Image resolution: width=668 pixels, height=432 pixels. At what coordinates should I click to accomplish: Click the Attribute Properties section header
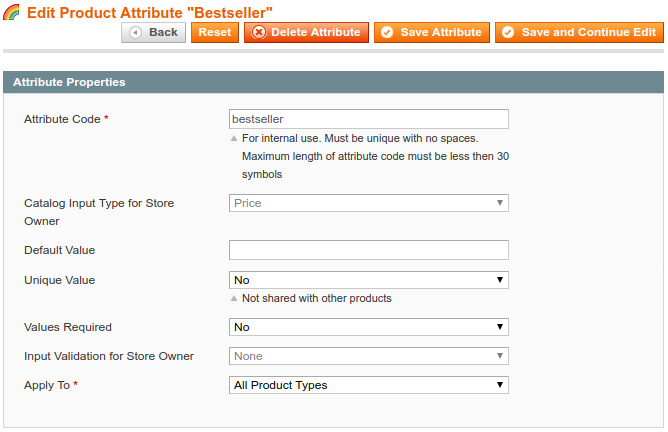tap(333, 82)
